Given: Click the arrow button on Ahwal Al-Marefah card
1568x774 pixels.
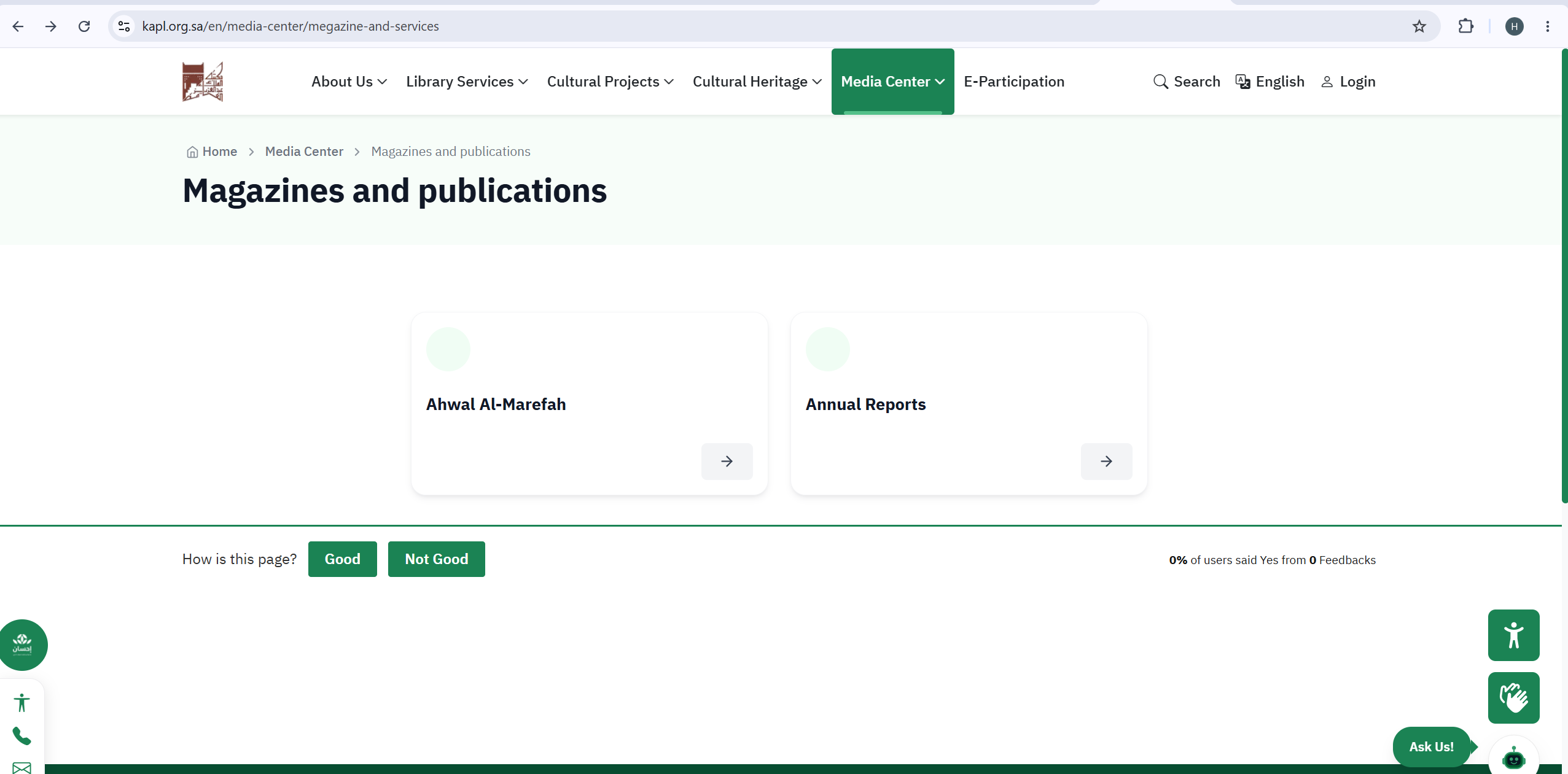Looking at the screenshot, I should click(727, 461).
